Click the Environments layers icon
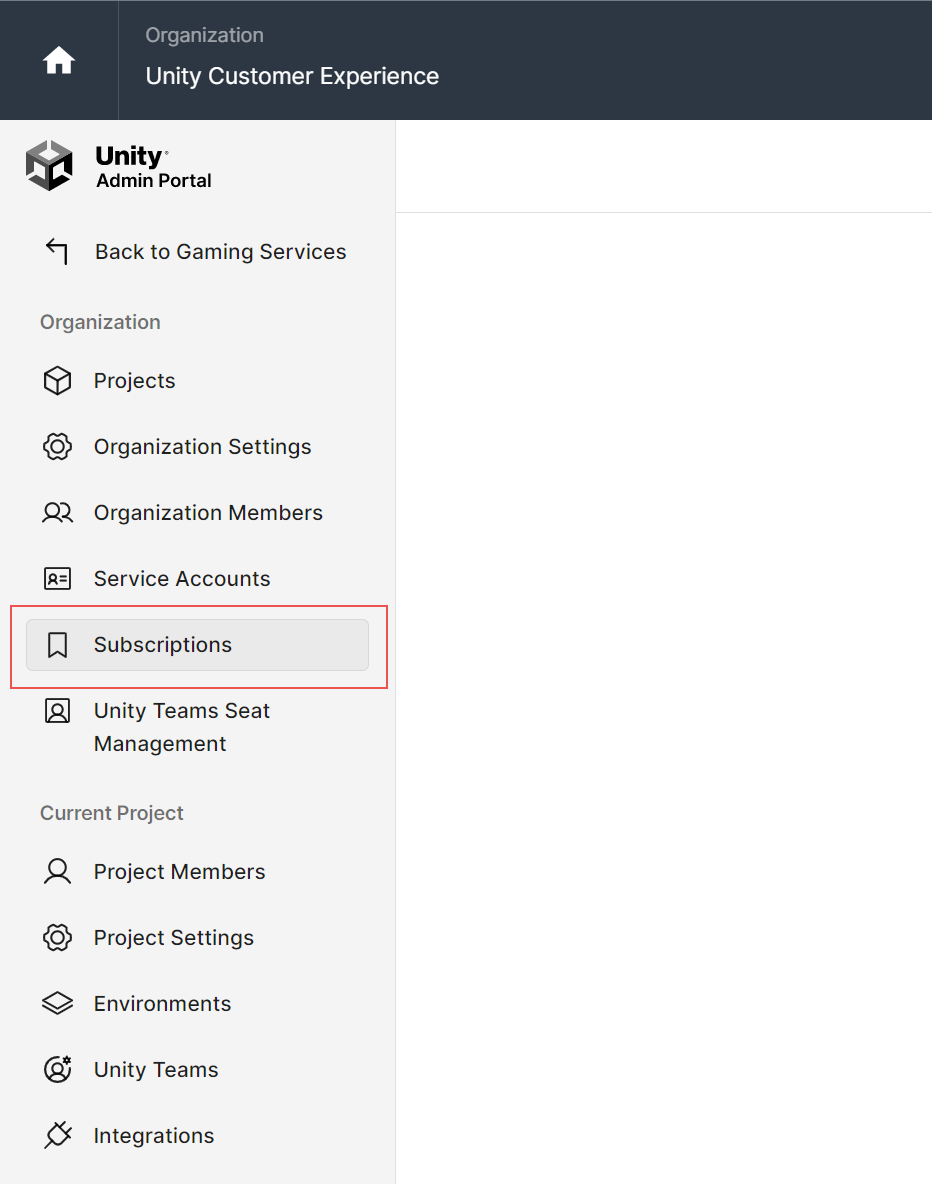Image resolution: width=932 pixels, height=1184 pixels. point(57,1004)
